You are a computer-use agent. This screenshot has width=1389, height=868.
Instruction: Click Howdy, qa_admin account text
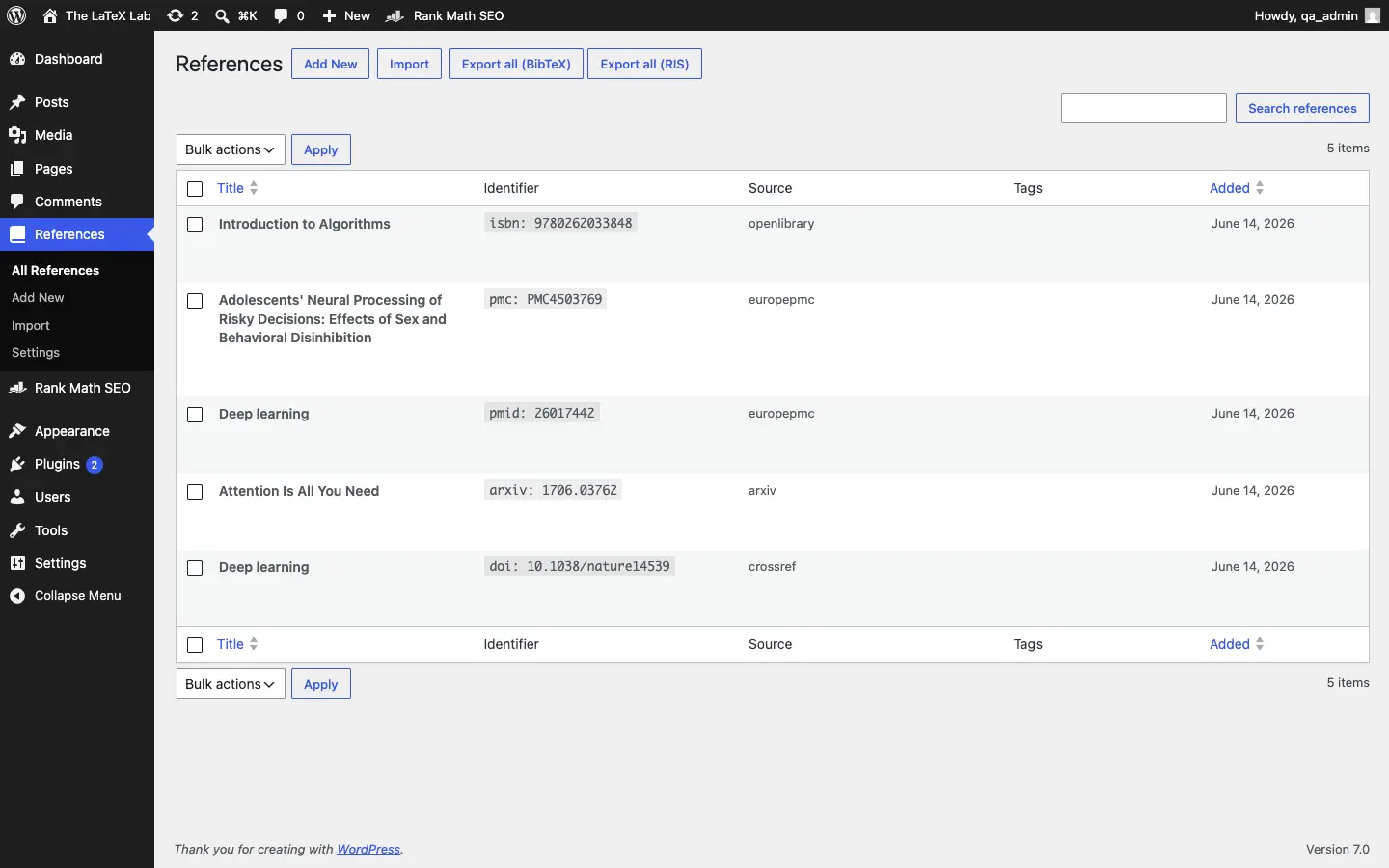point(1306,15)
